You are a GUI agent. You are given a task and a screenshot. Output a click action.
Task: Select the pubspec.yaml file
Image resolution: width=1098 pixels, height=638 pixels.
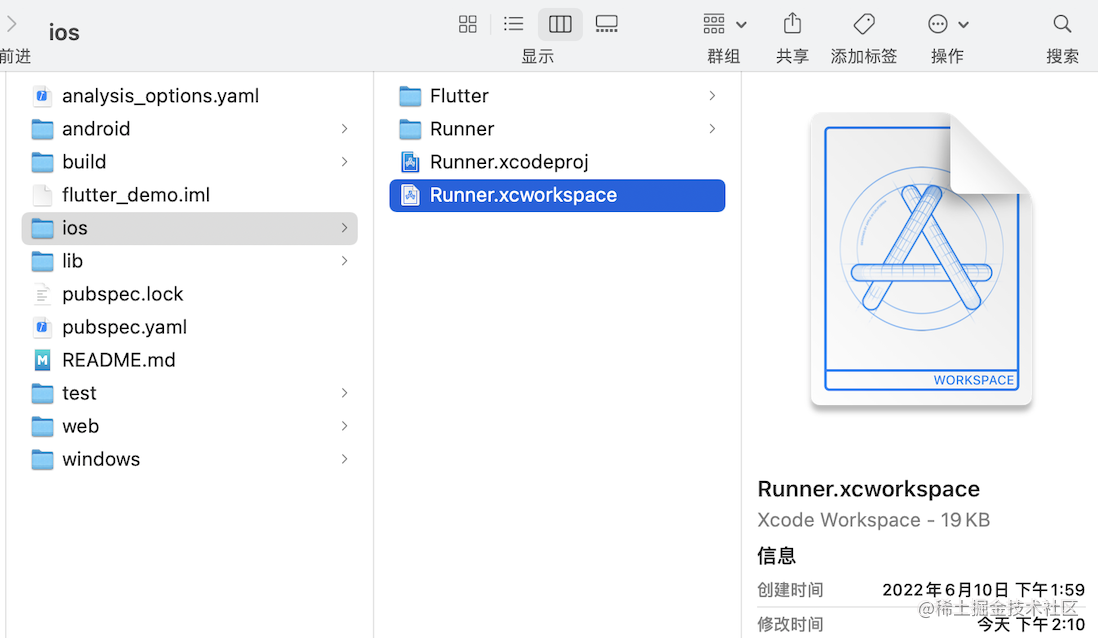pos(124,327)
